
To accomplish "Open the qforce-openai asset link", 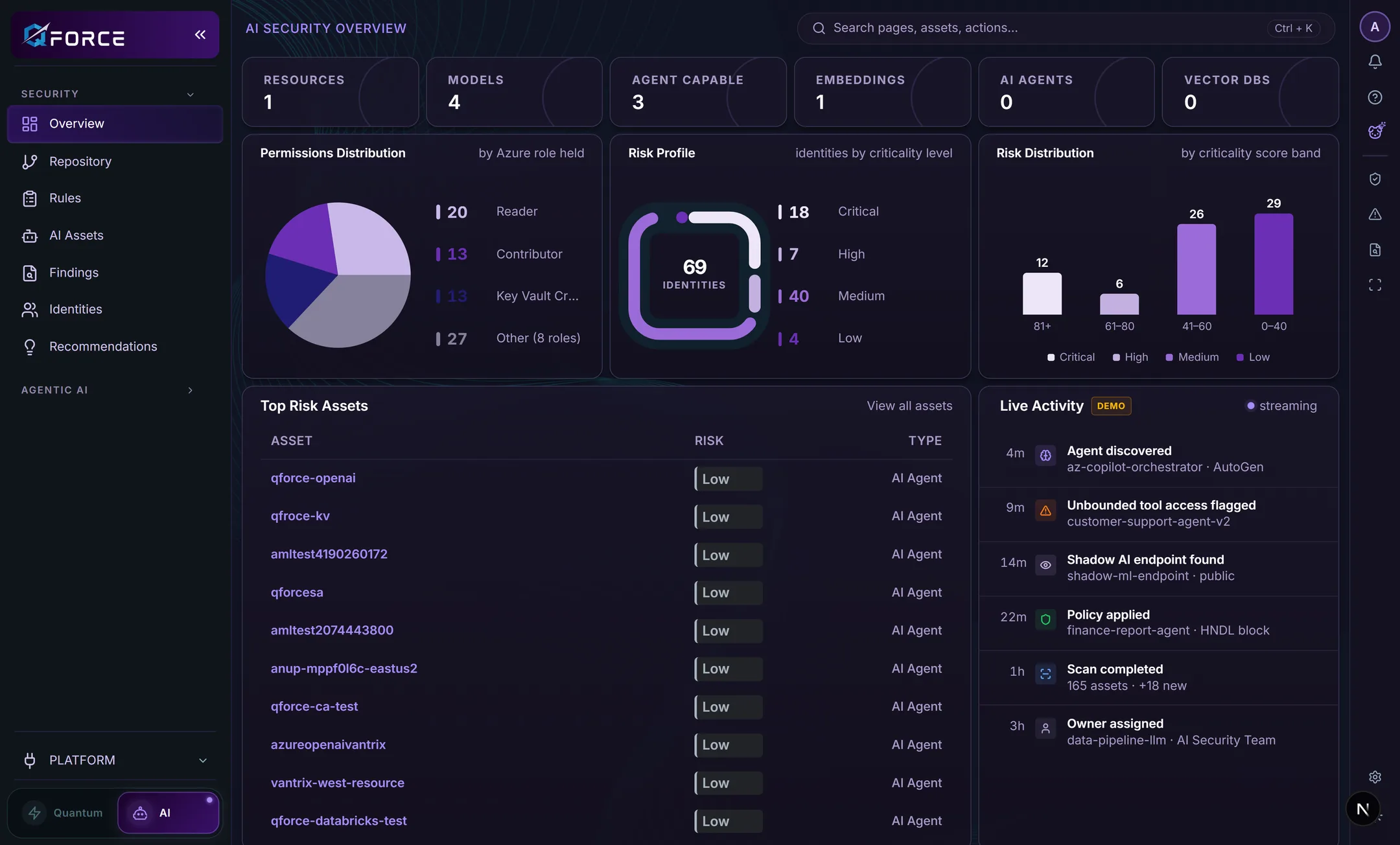I will tap(313, 478).
